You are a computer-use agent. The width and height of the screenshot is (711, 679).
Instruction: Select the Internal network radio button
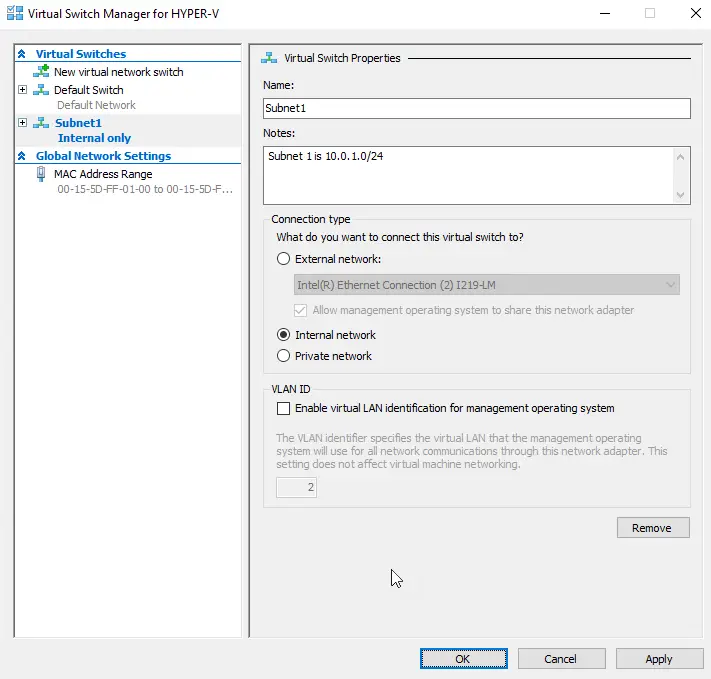(x=283, y=335)
